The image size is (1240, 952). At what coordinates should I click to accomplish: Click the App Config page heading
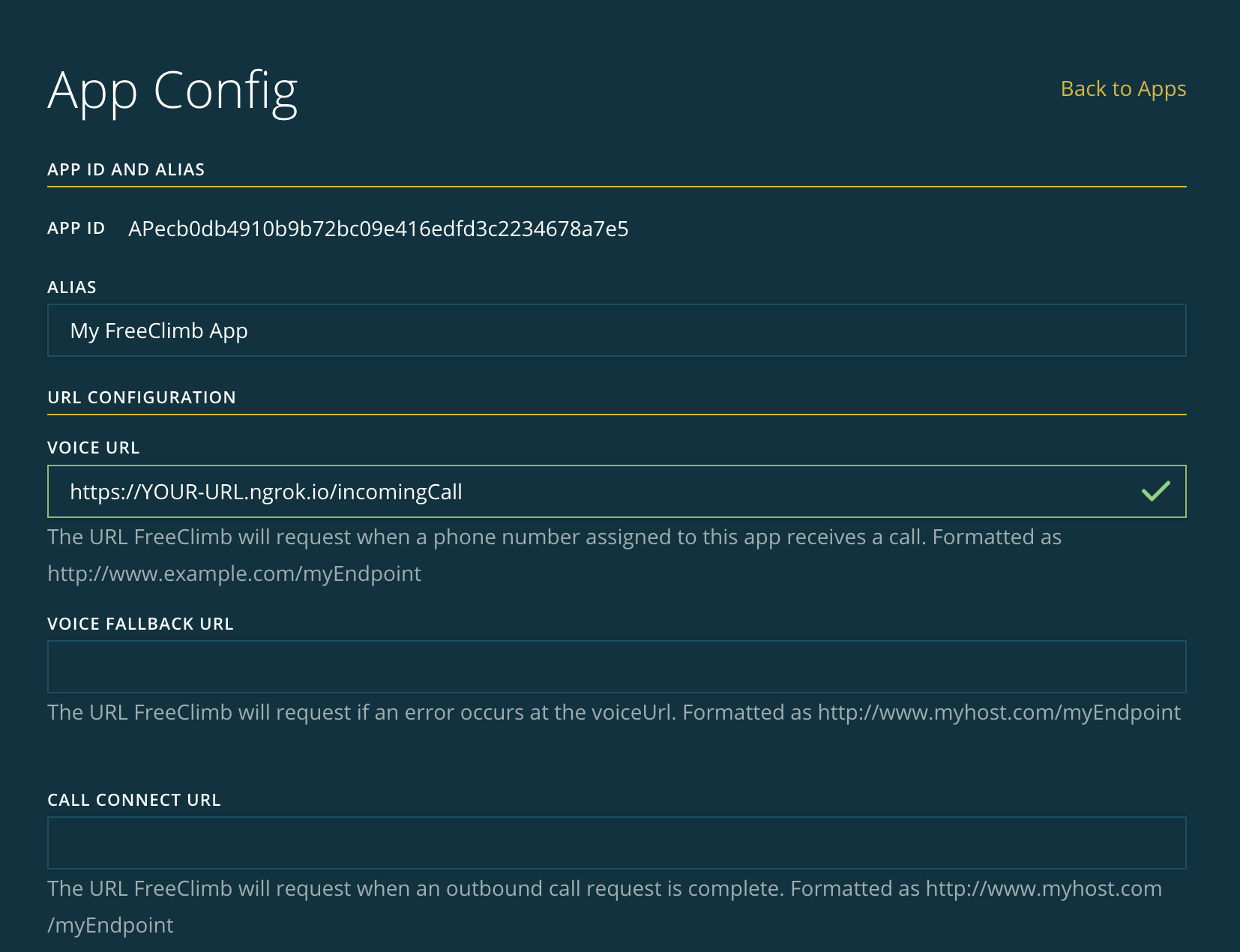172,91
